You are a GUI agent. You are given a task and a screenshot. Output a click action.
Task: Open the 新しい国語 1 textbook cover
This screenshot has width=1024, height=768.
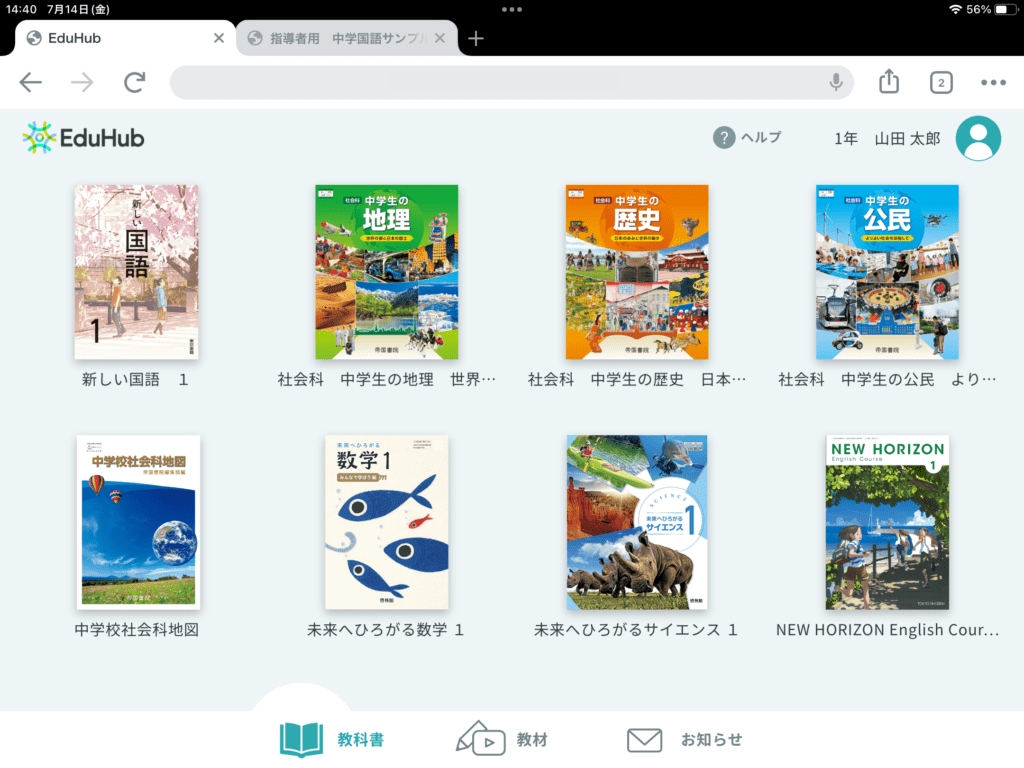point(136,272)
